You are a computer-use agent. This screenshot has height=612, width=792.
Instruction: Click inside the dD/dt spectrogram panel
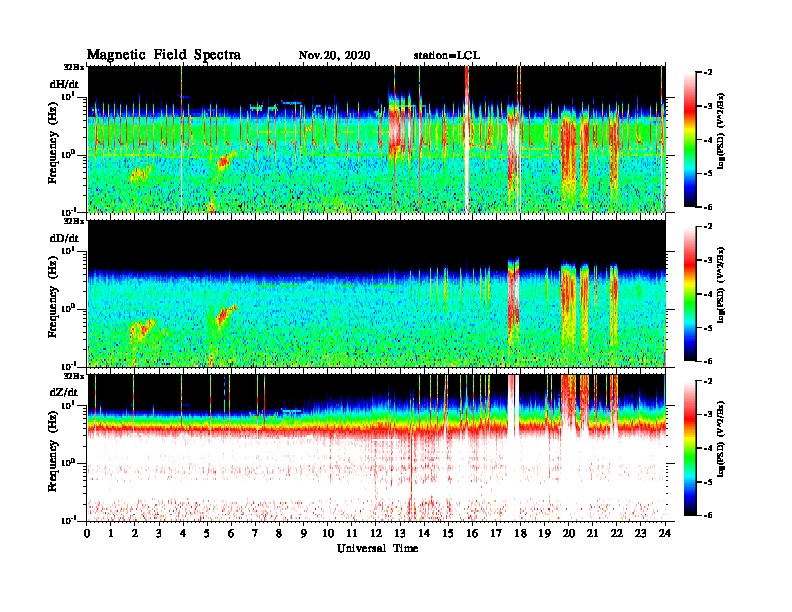[377, 293]
